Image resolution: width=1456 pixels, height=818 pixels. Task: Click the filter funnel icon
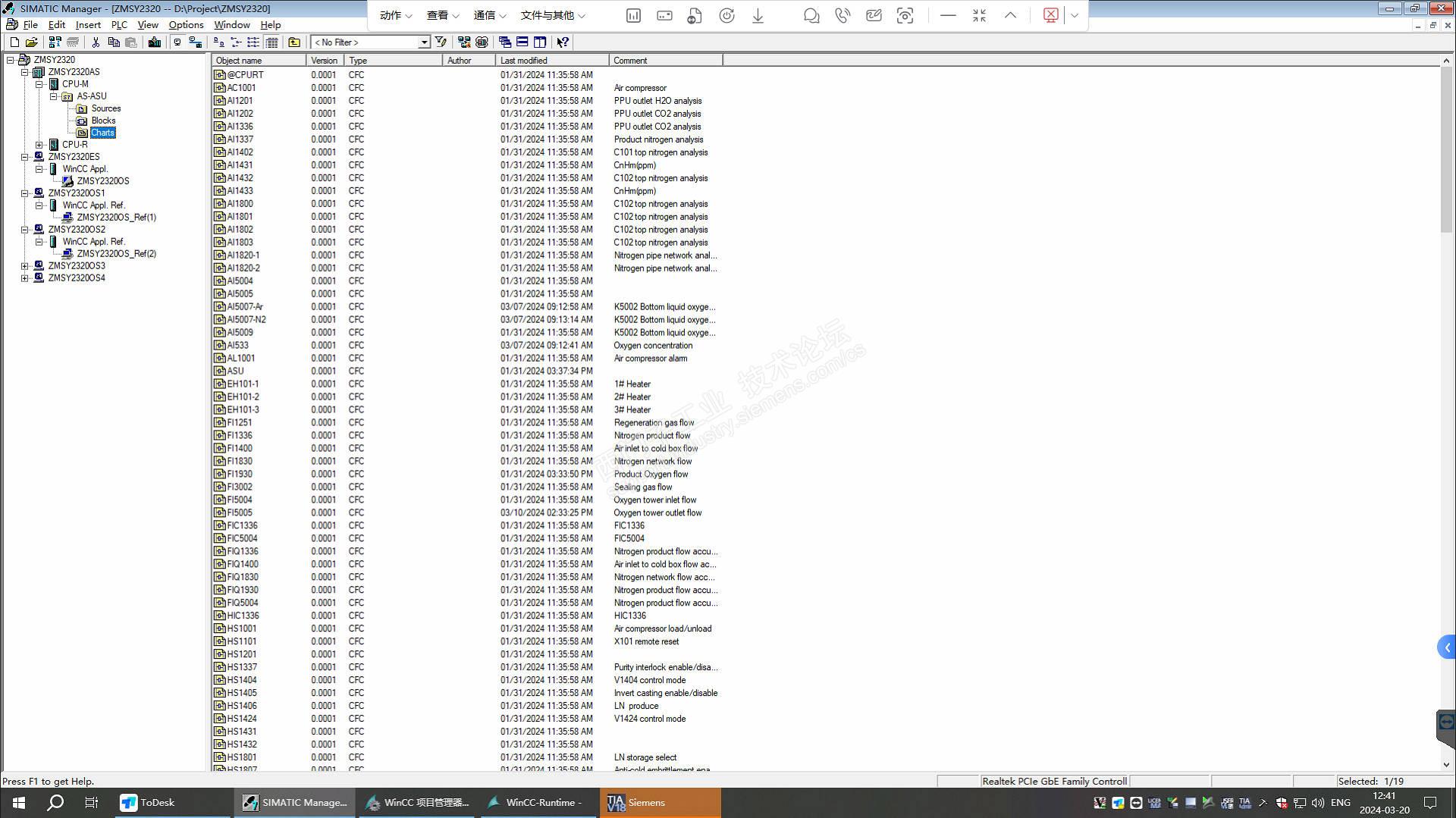tap(441, 42)
